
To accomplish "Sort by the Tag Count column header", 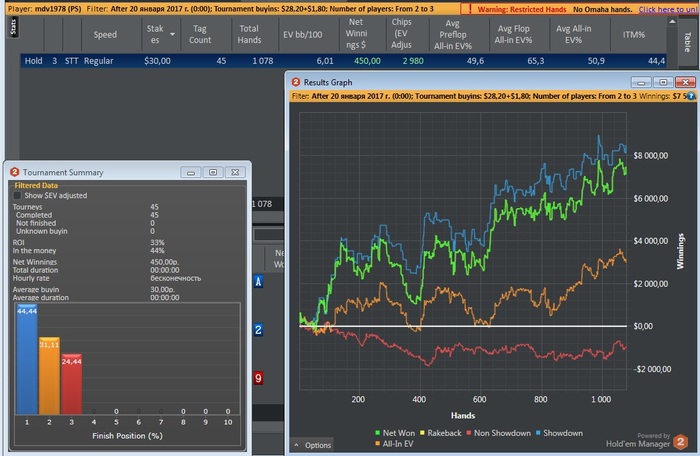I will click(x=200, y=34).
